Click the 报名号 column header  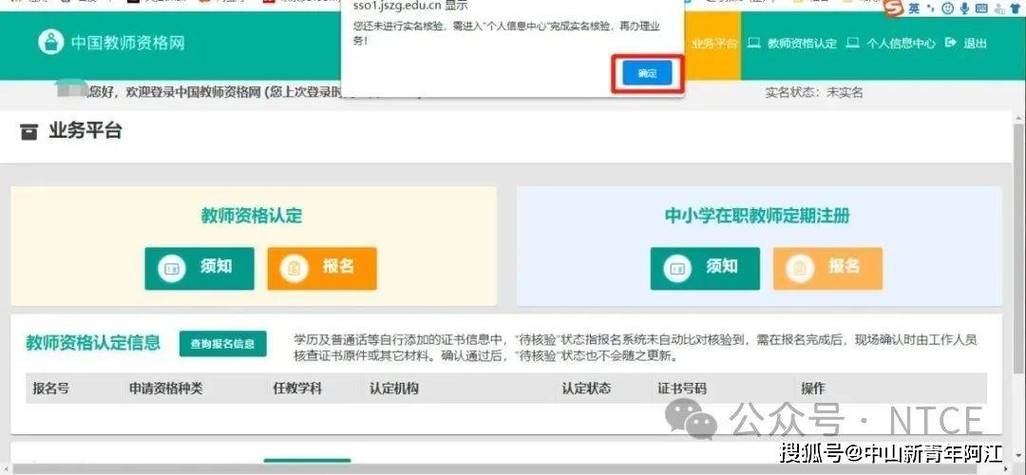pos(51,388)
